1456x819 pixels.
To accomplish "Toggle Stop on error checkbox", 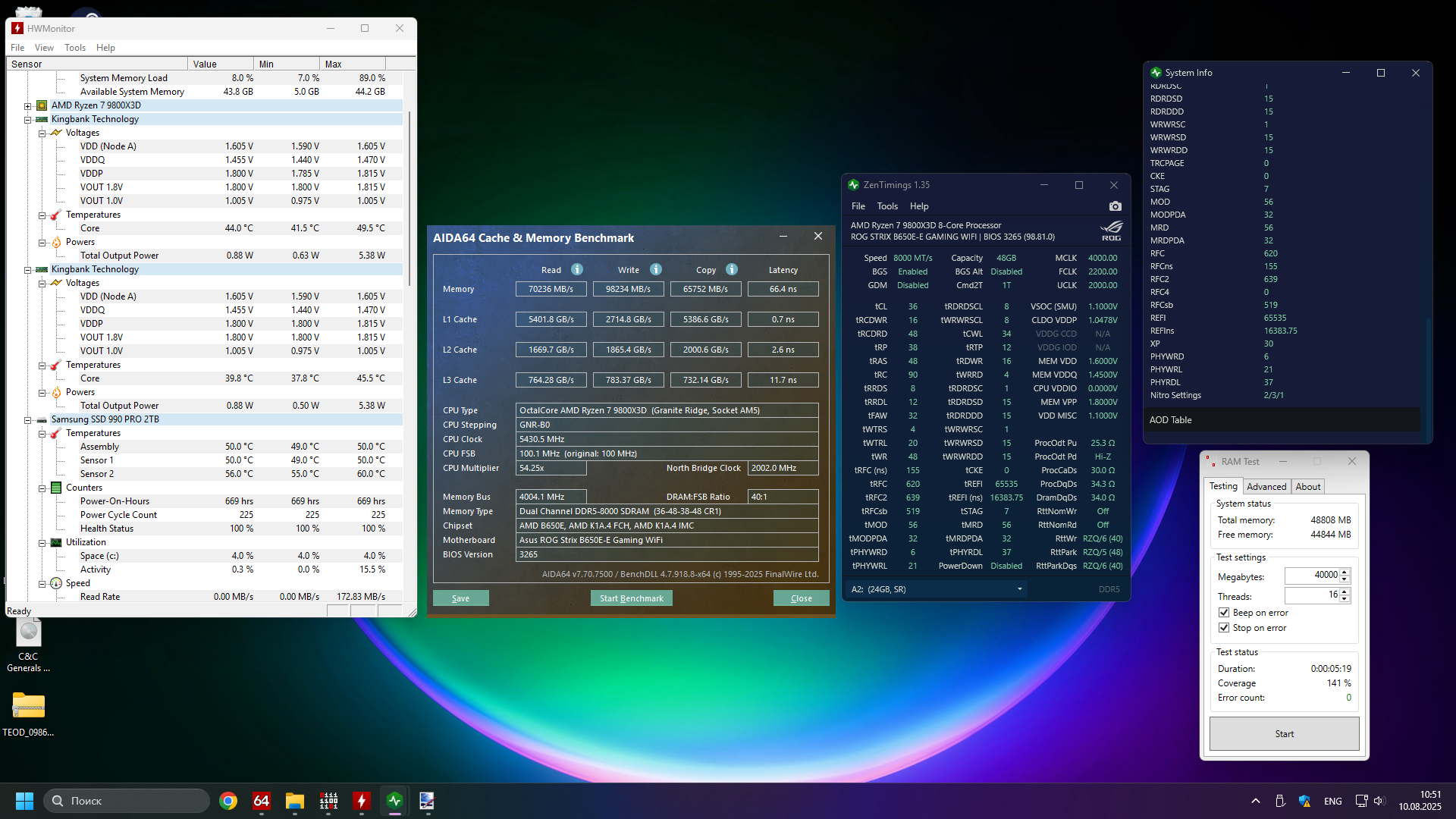I will (1223, 628).
